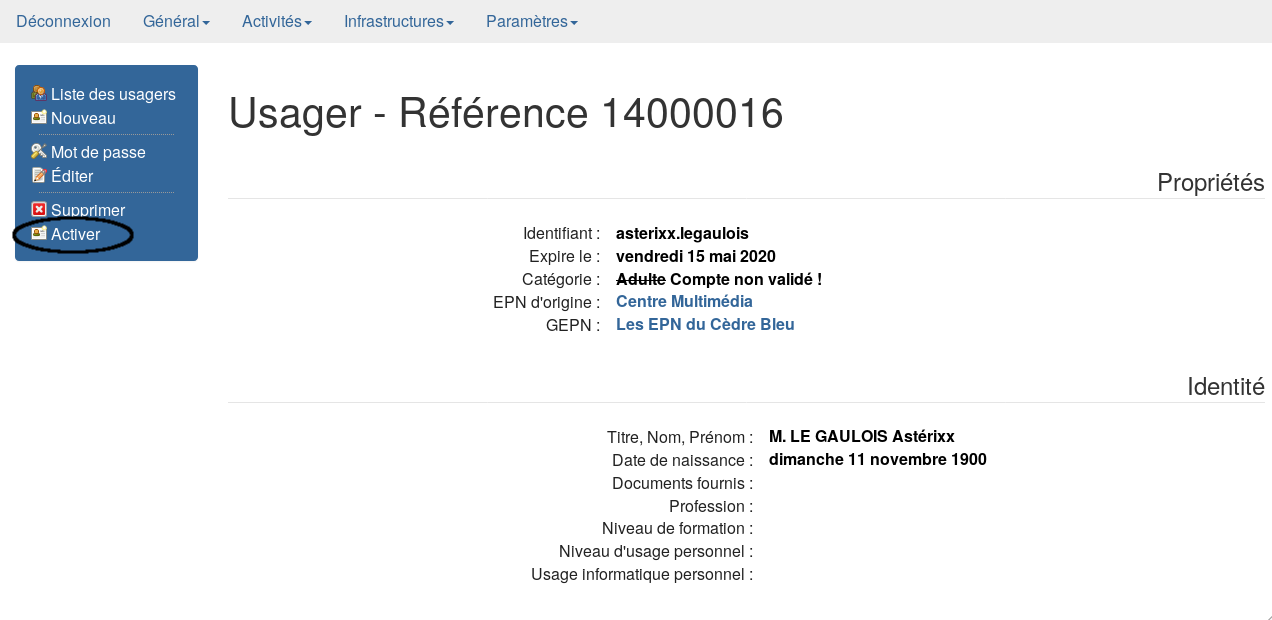The image size is (1272, 620).
Task: Expand the Infrastructures dropdown menu
Action: pyautogui.click(x=398, y=21)
